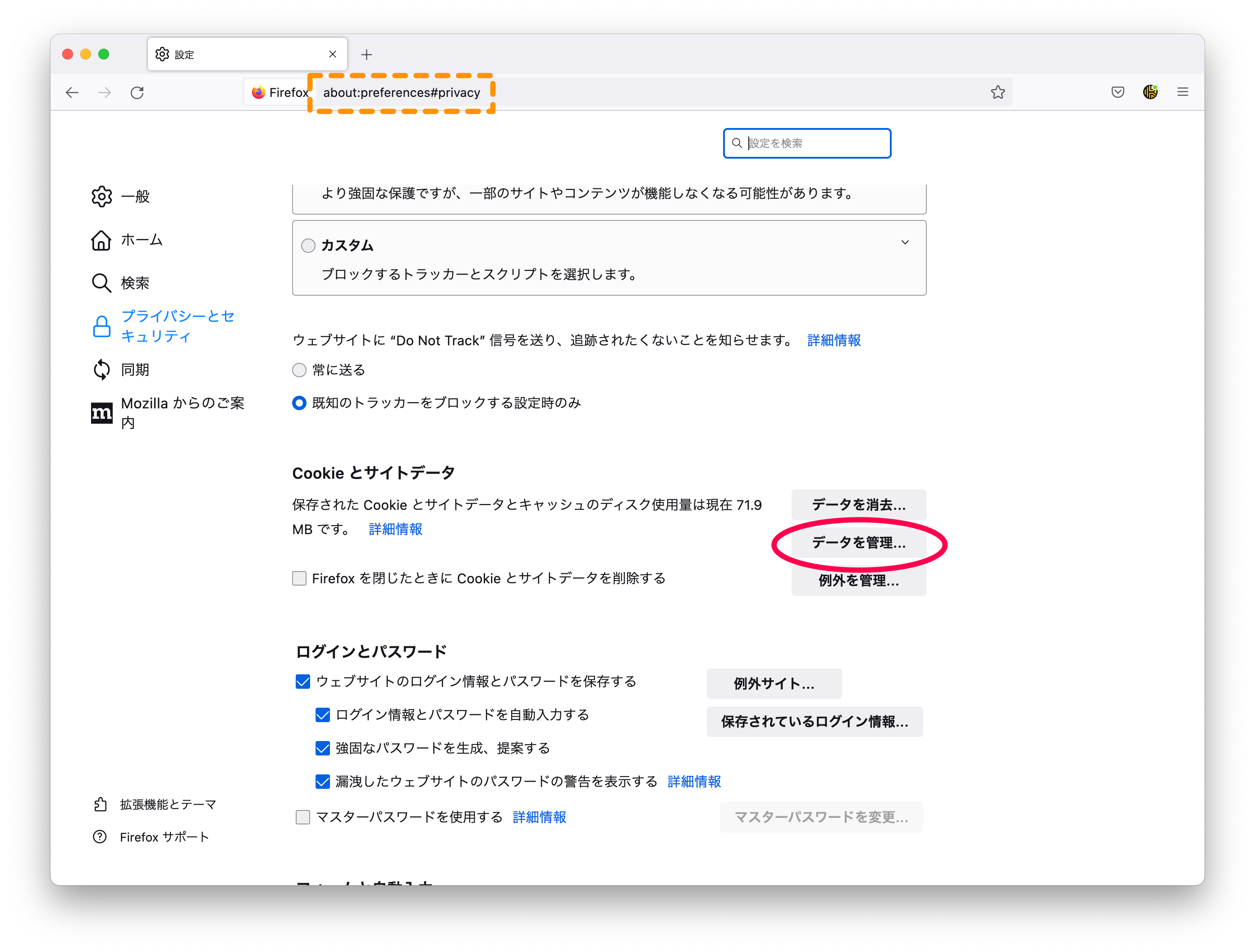Open Mozilla からのご案内 category
The width and height of the screenshot is (1255, 952).
168,413
